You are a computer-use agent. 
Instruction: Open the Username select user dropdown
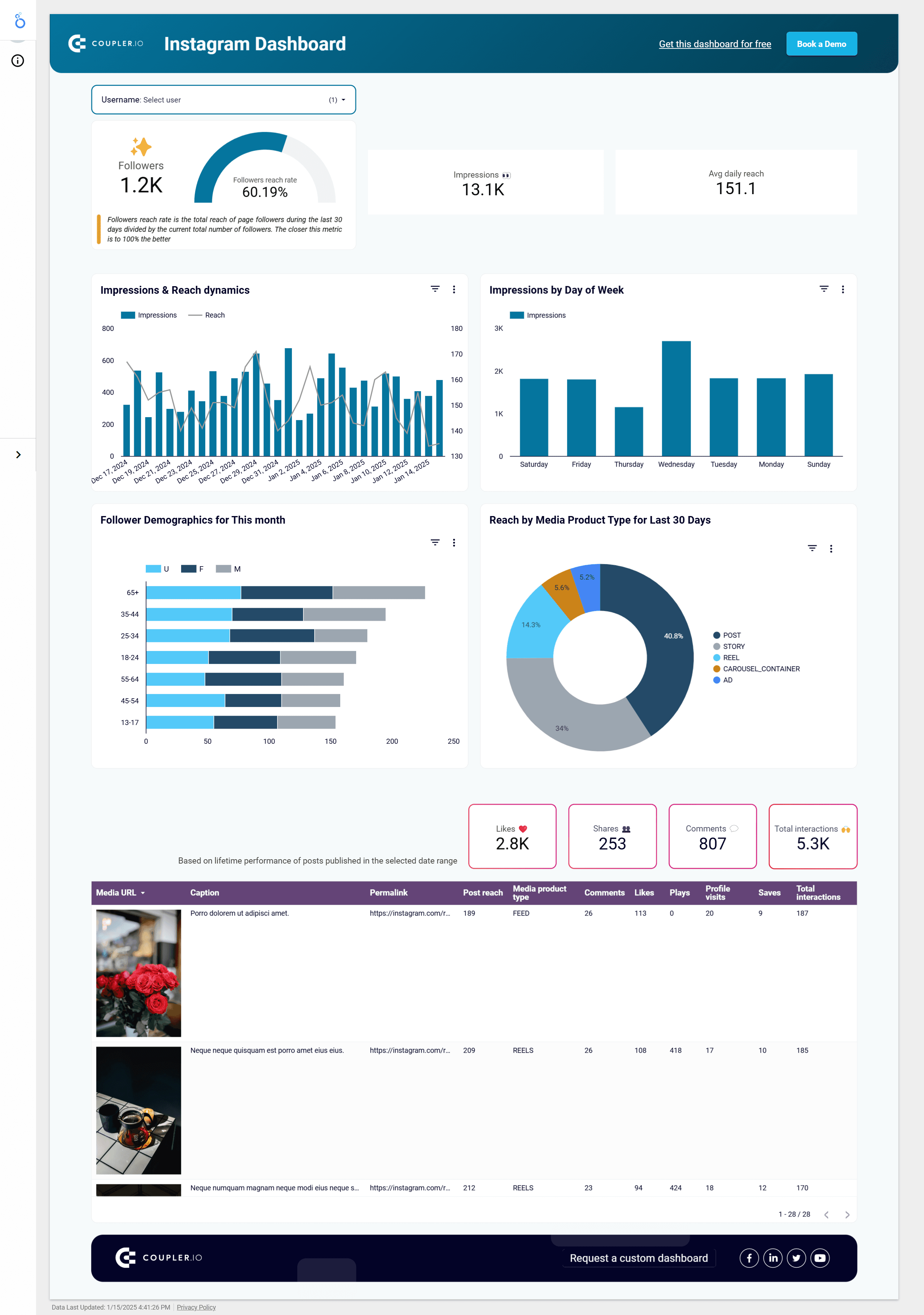pos(223,100)
